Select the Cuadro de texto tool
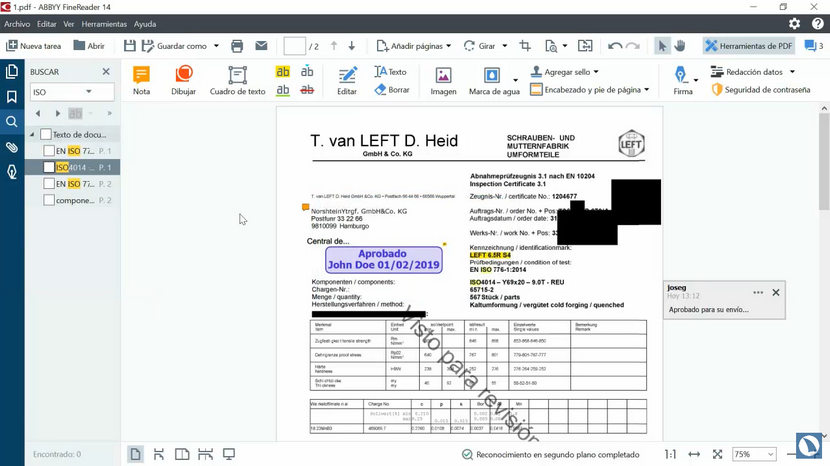Image resolution: width=830 pixels, height=466 pixels. point(237,80)
